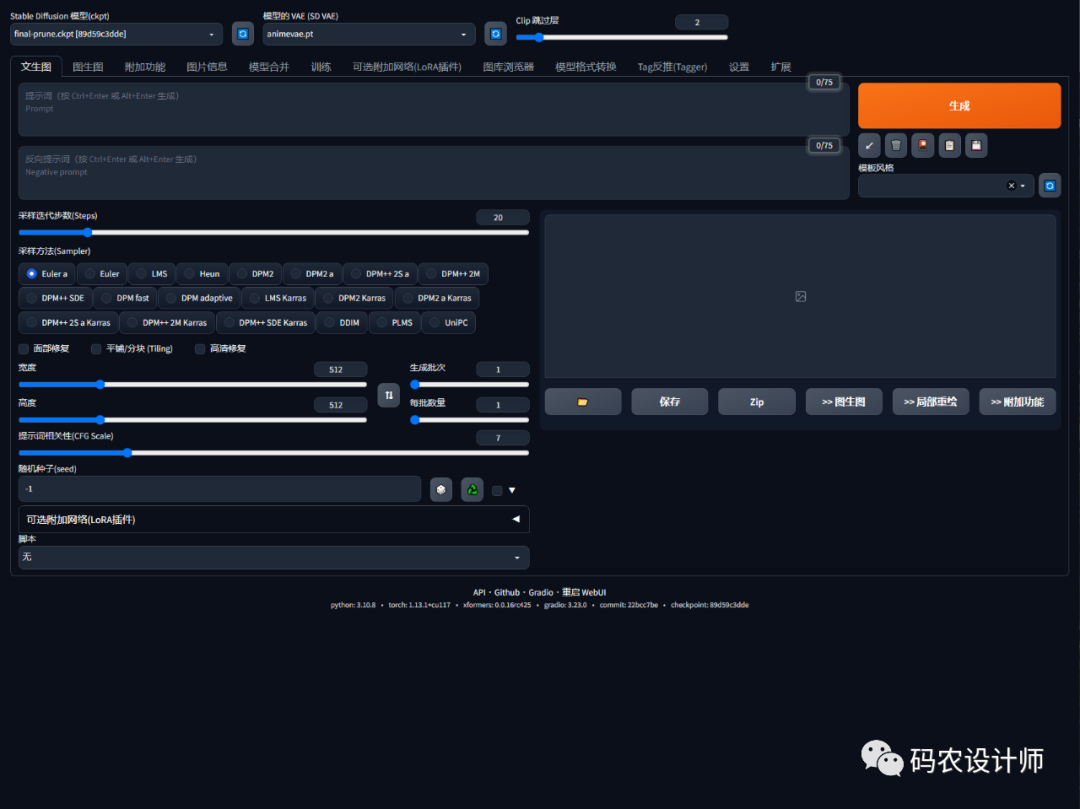Open the output folder with folder icon
This screenshot has height=809, width=1080.
(x=583, y=402)
